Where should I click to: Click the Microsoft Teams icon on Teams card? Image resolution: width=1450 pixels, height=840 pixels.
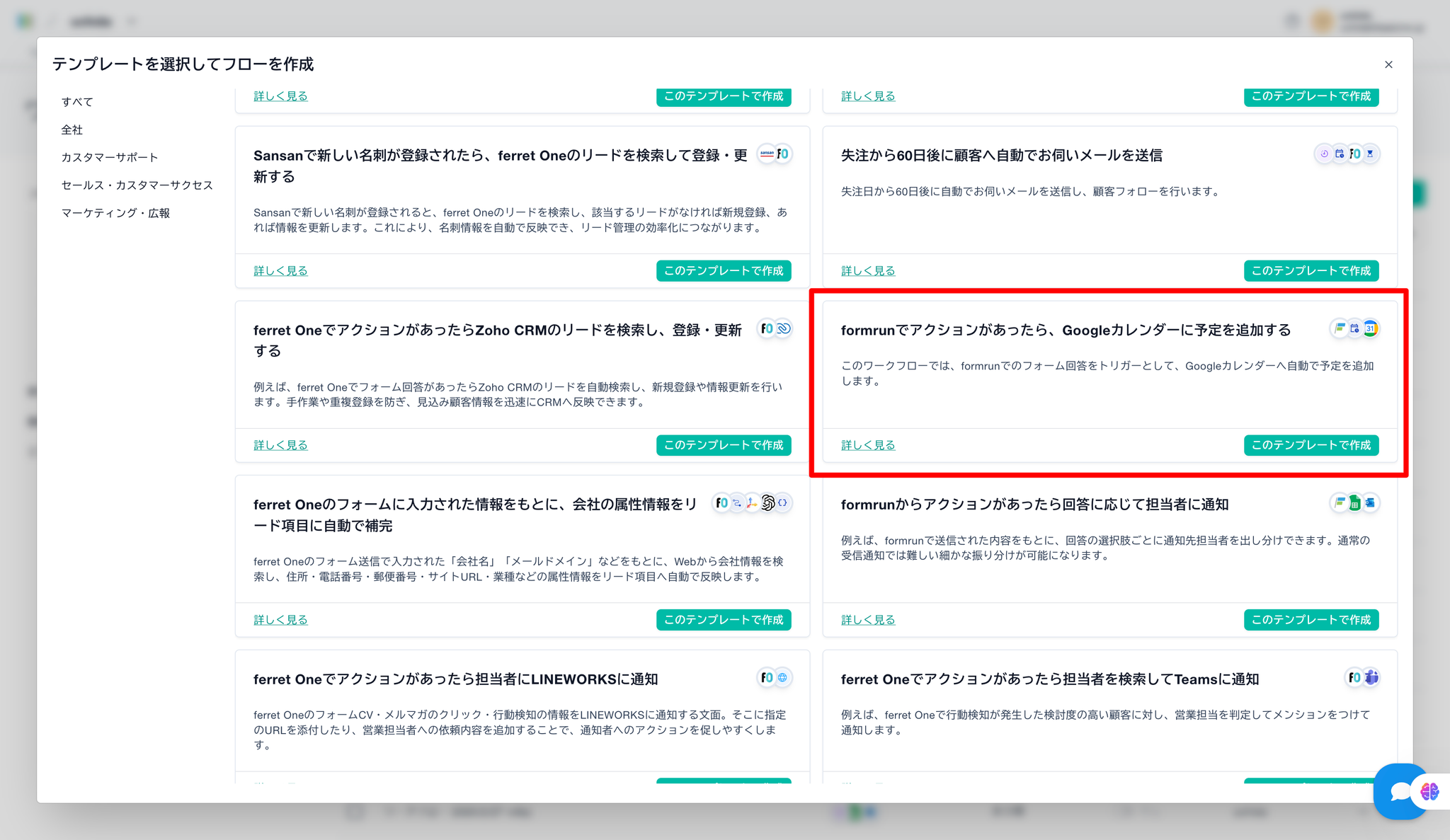[x=1371, y=677]
